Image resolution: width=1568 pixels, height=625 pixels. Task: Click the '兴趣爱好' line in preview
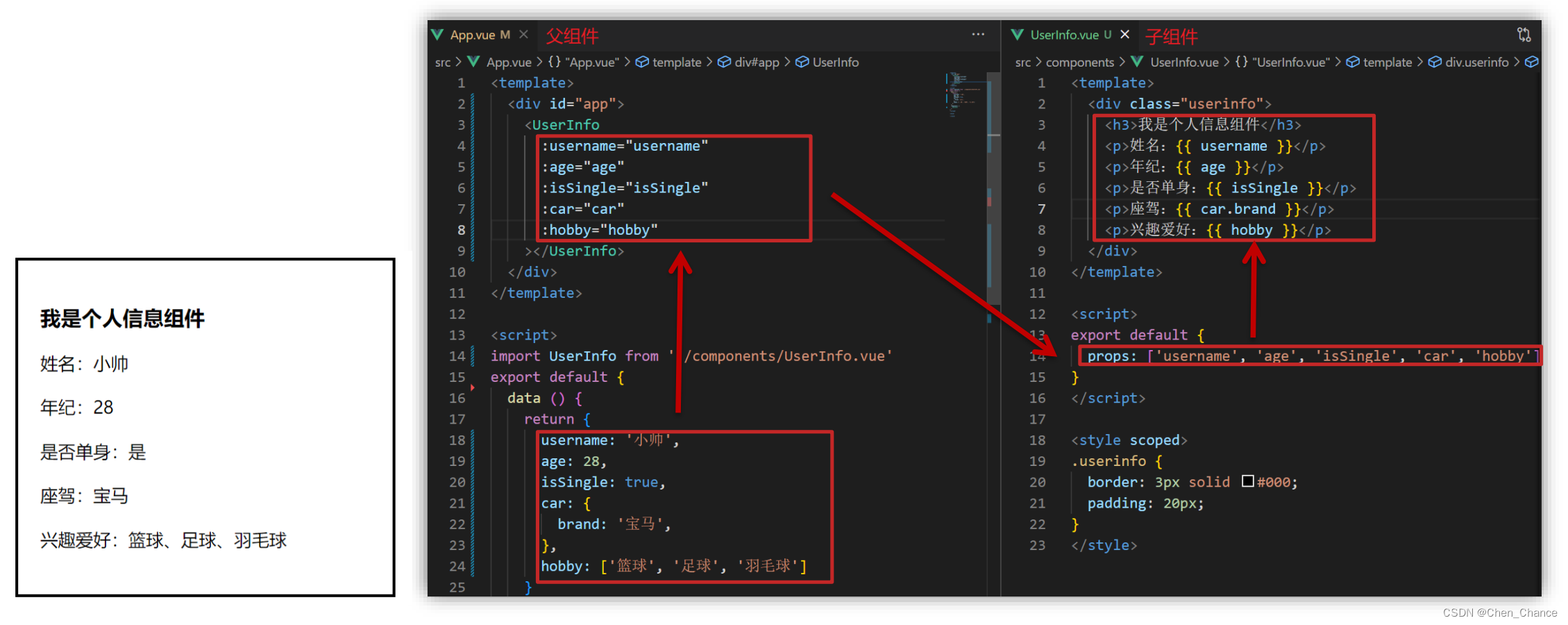point(163,540)
